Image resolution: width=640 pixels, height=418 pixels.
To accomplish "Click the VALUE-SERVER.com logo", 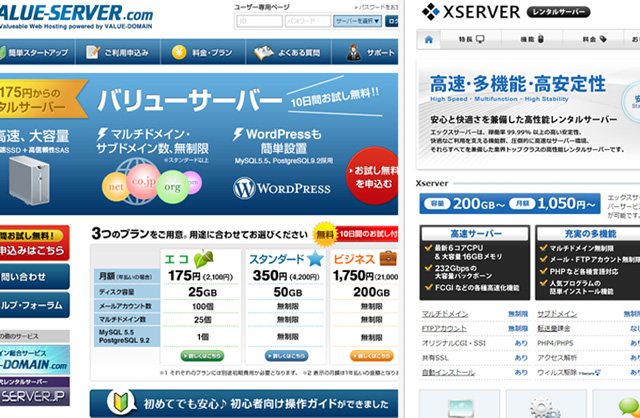I will click(x=76, y=16).
